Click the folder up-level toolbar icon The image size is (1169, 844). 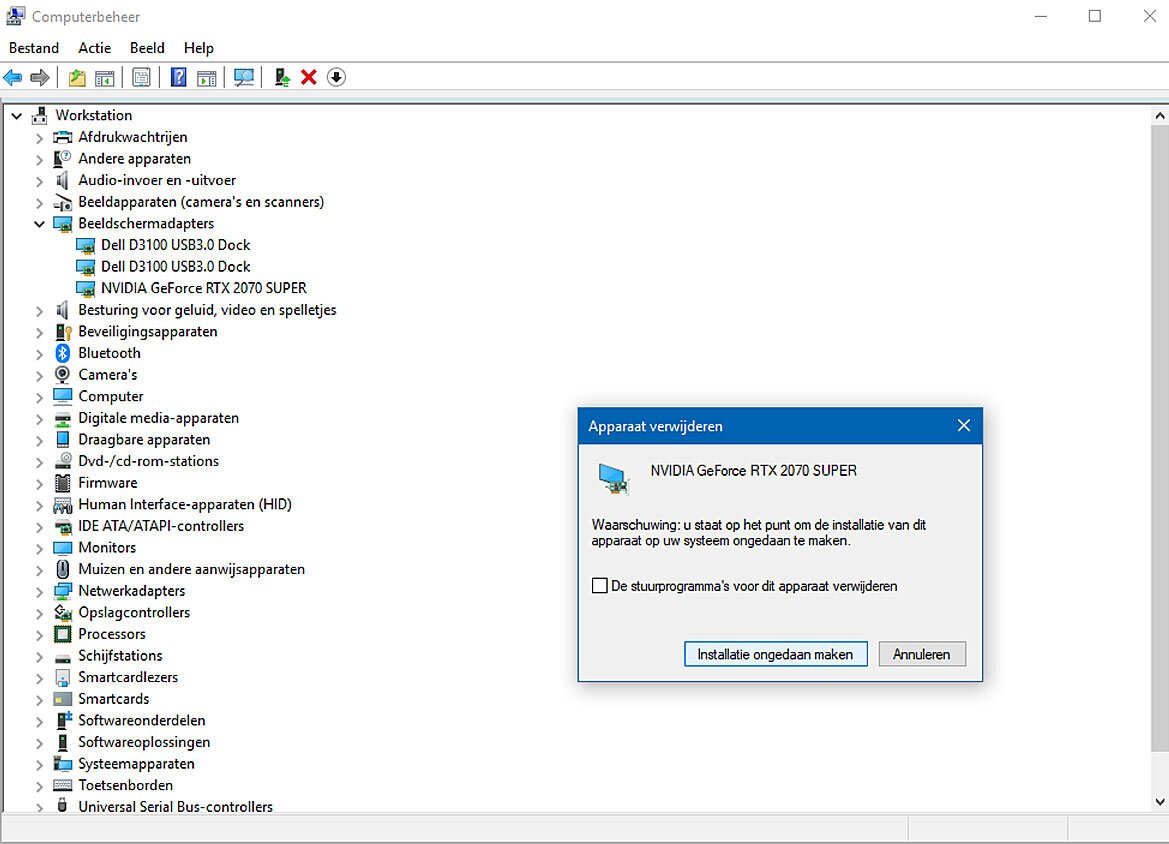77,77
